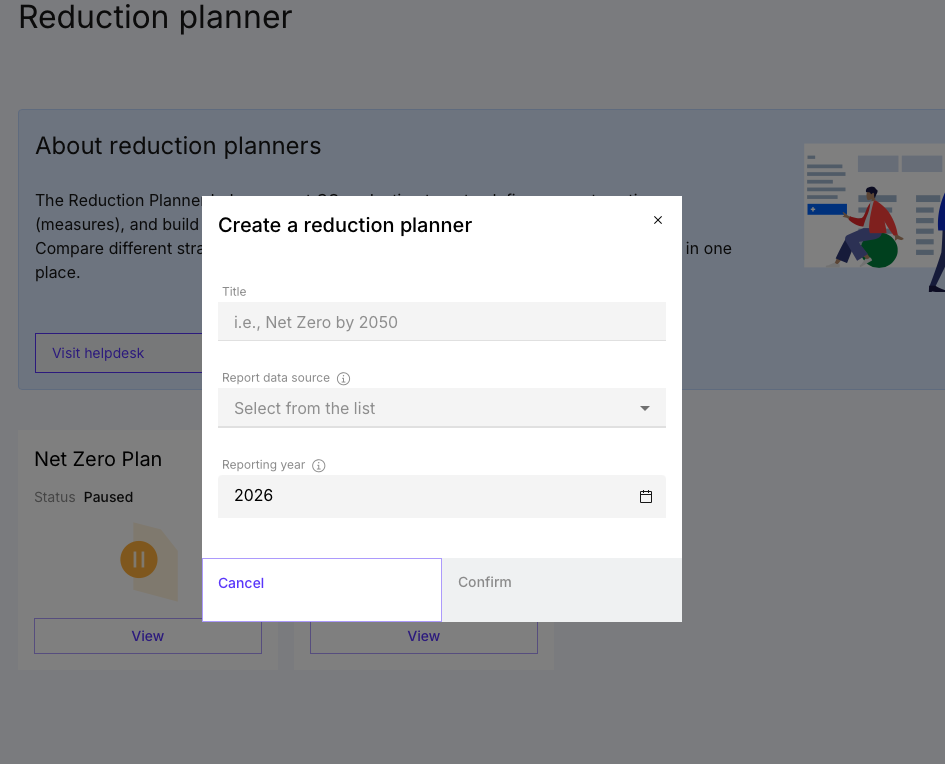The width and height of the screenshot is (945, 764).
Task: Open the Visit helpdesk link
Action: [99, 353]
